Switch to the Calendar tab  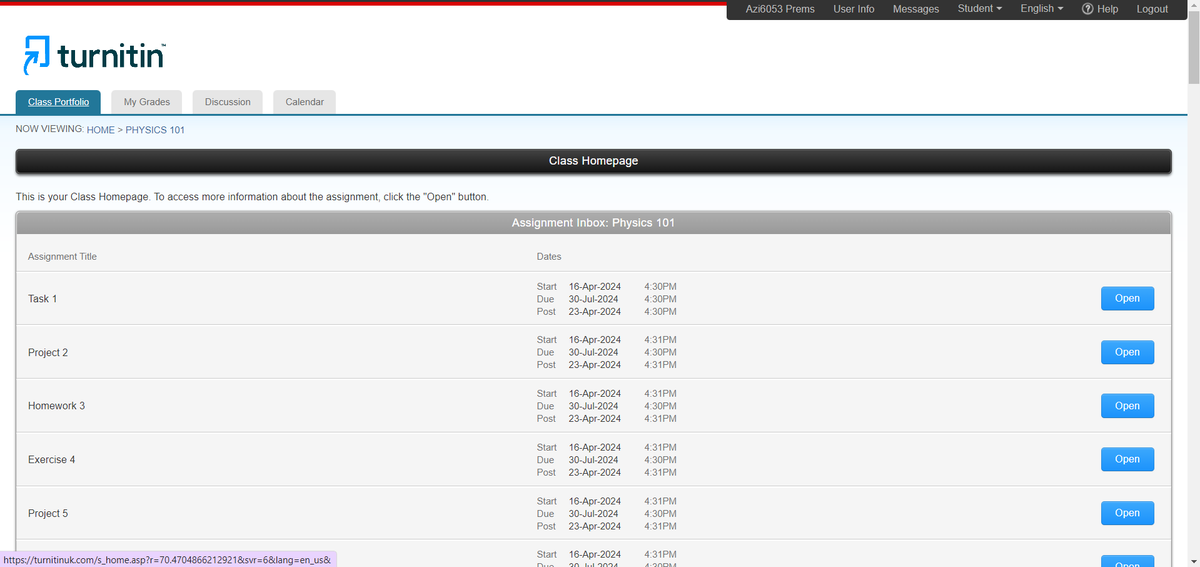(305, 102)
